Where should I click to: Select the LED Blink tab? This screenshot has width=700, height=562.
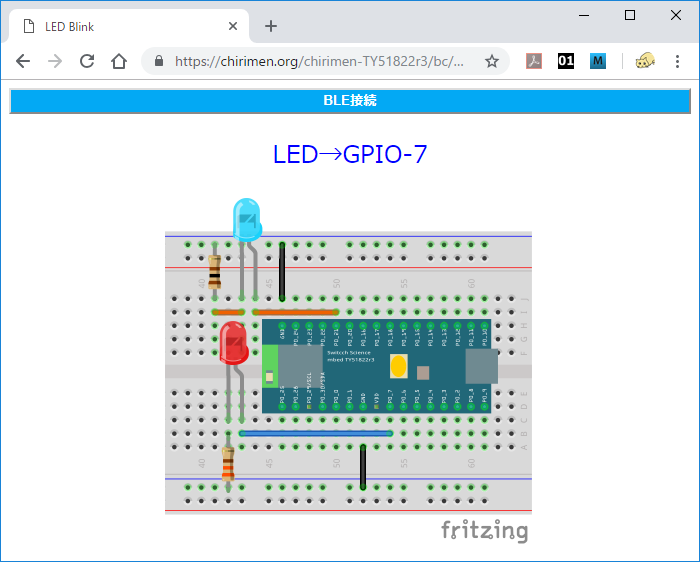pos(120,27)
